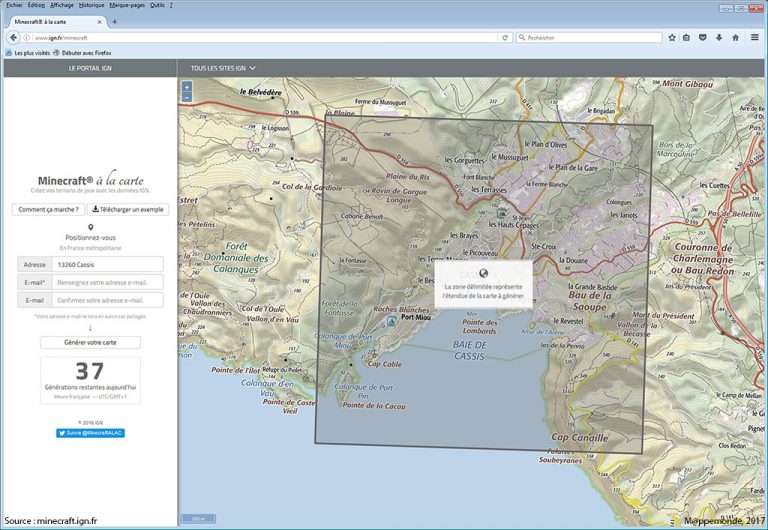
Task: Open the Firefox downloads arrow icon
Action: click(x=719, y=37)
